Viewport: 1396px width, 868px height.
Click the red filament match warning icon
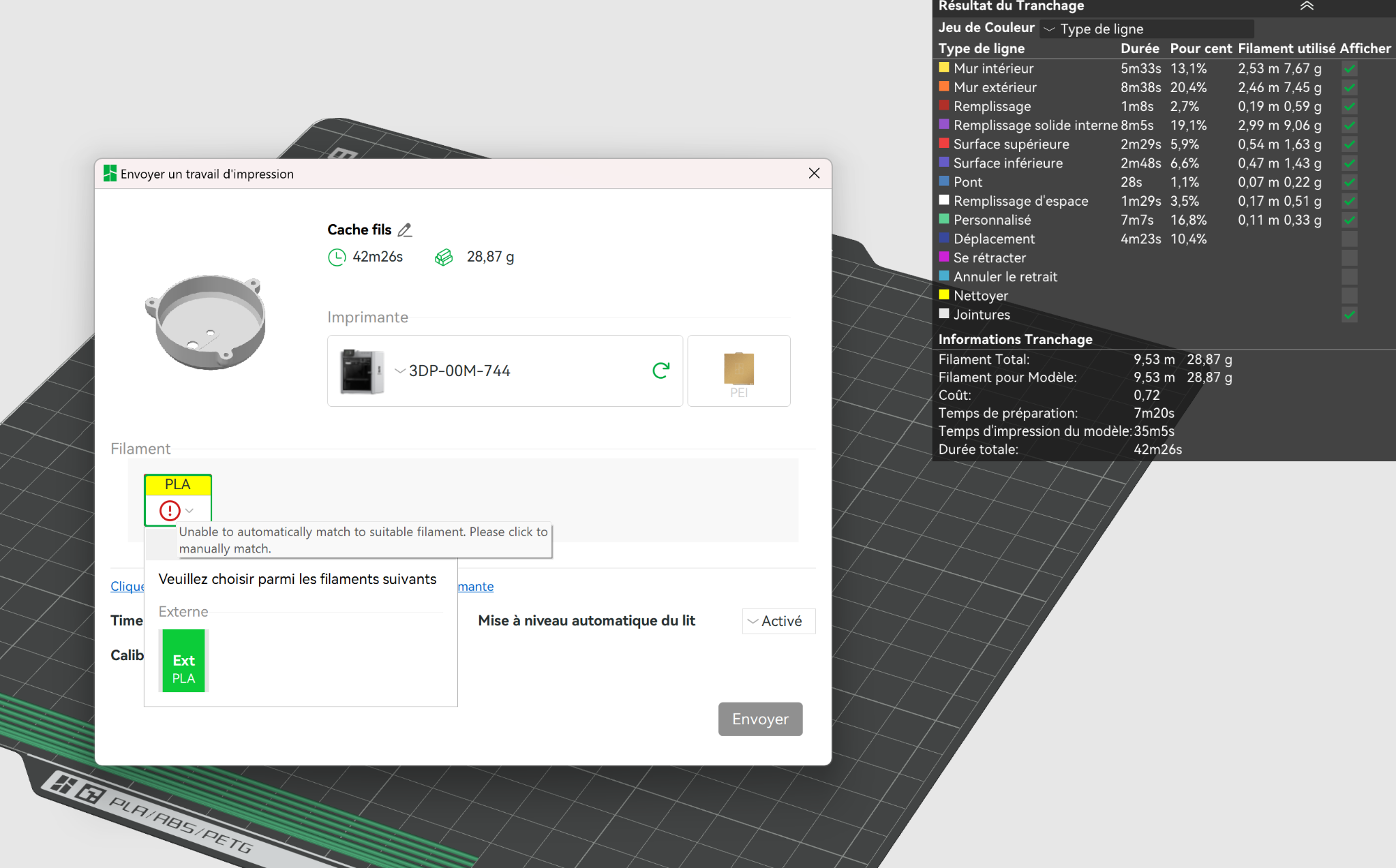(170, 510)
